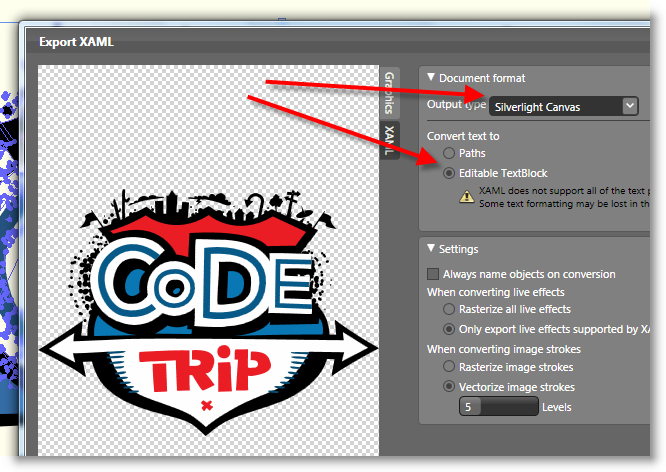
Task: Select the Paths radio button
Action: [x=449, y=153]
